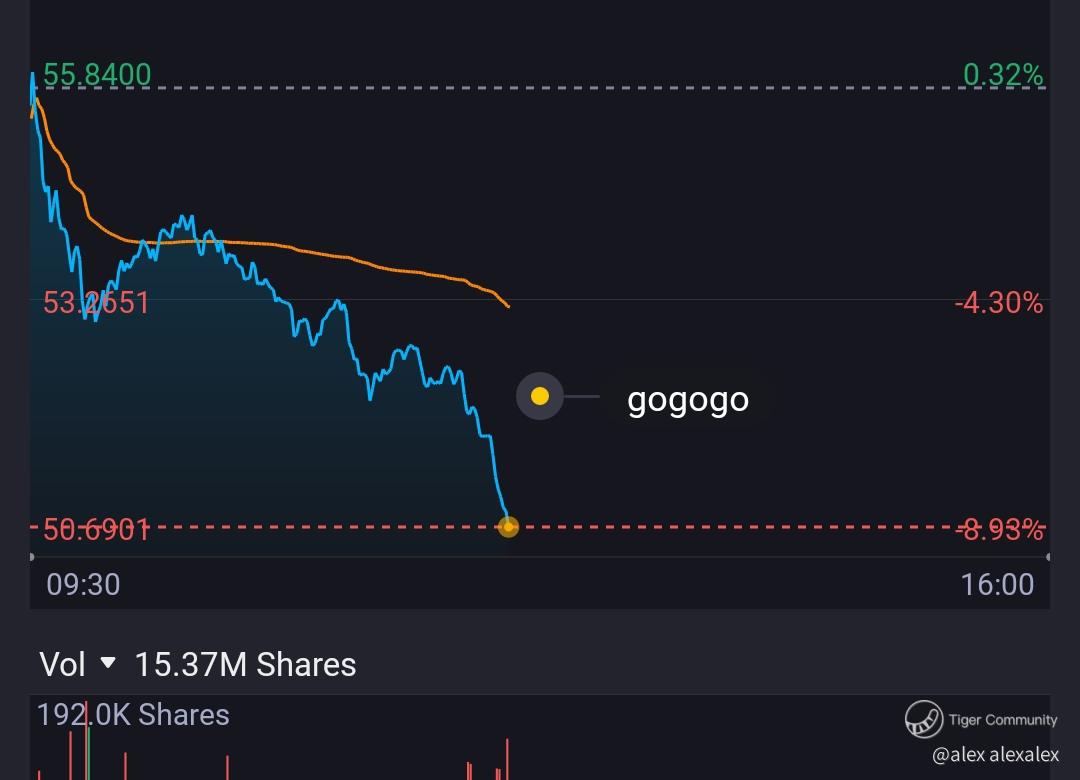Open the gogogo comment label
Screen dimensions: 1080x780
pyautogui.click(x=688, y=399)
